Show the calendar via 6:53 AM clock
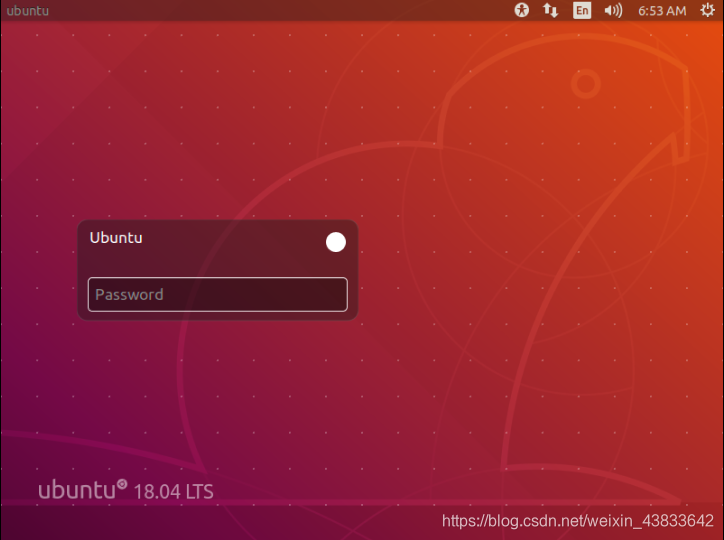Screen dimensions: 724x540 pyautogui.click(x=662, y=11)
